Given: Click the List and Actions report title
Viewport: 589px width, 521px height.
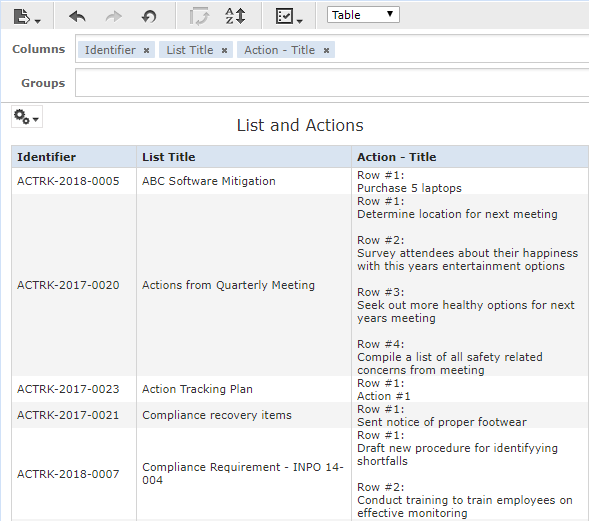Looking at the screenshot, I should pos(300,125).
